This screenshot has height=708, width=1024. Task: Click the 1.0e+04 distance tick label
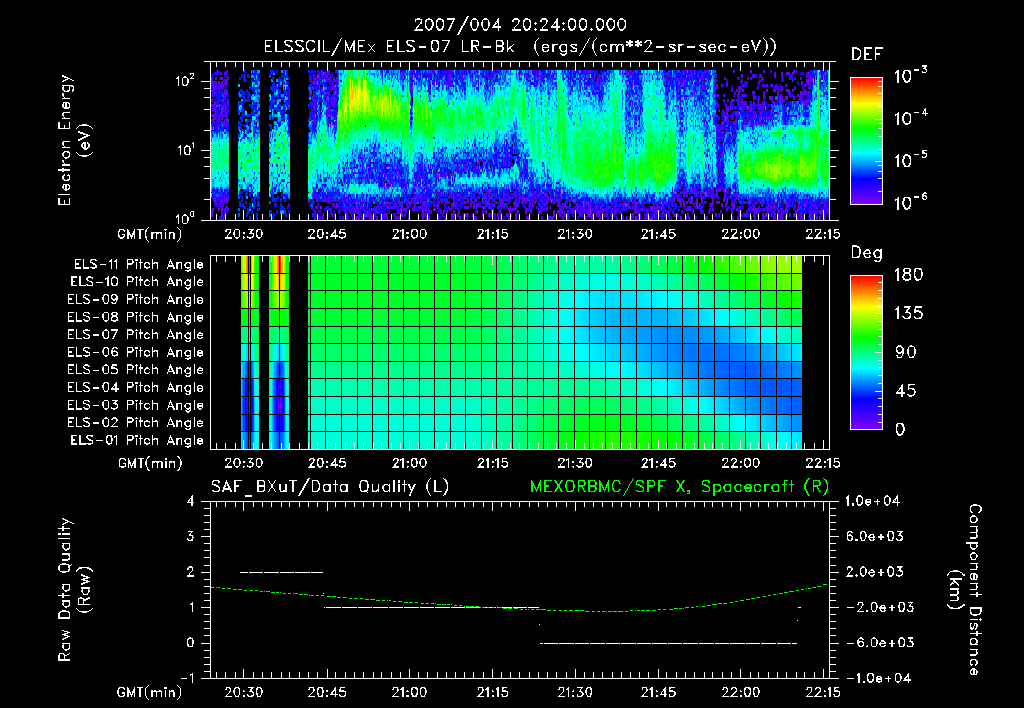point(872,501)
